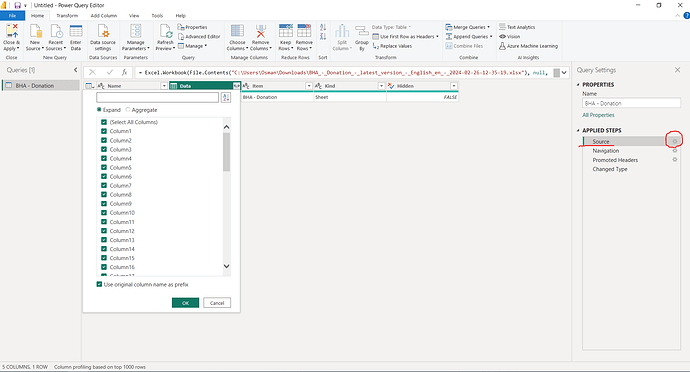Click the Remove Rows icon
The image size is (690, 372).
304,31
